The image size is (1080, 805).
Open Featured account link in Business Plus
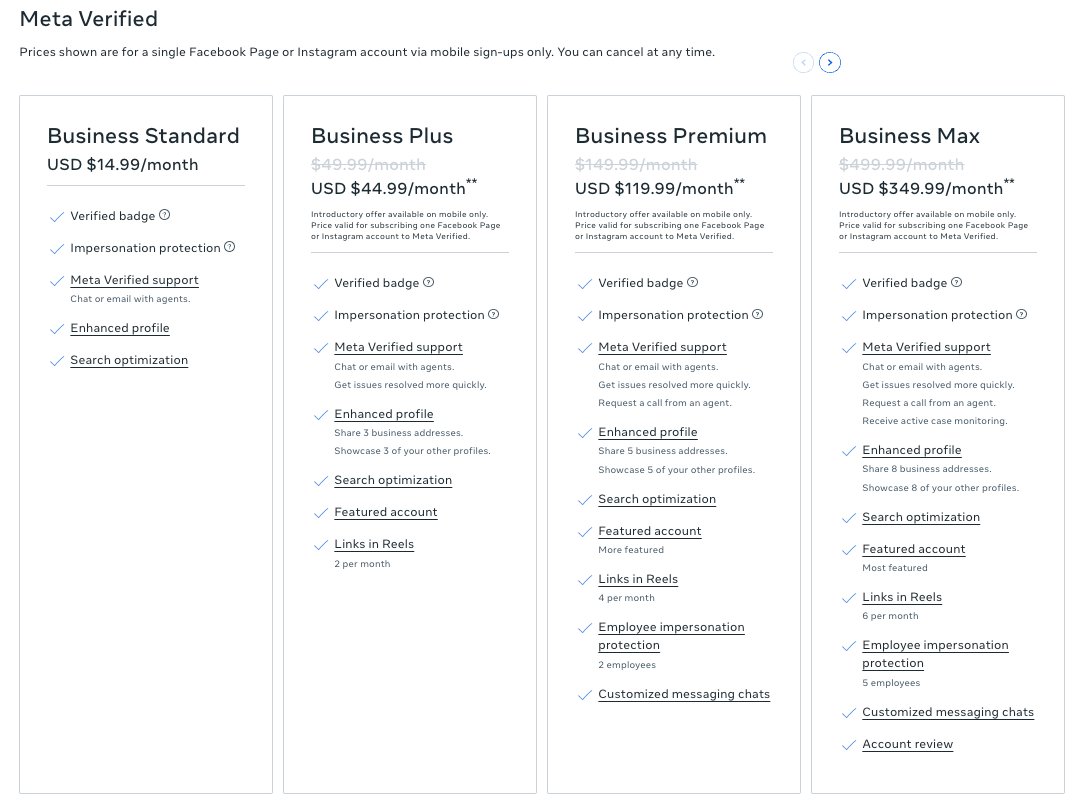(386, 512)
